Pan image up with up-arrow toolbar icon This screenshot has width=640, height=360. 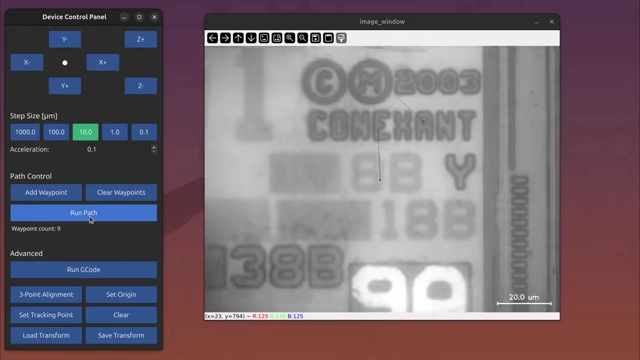tap(238, 38)
